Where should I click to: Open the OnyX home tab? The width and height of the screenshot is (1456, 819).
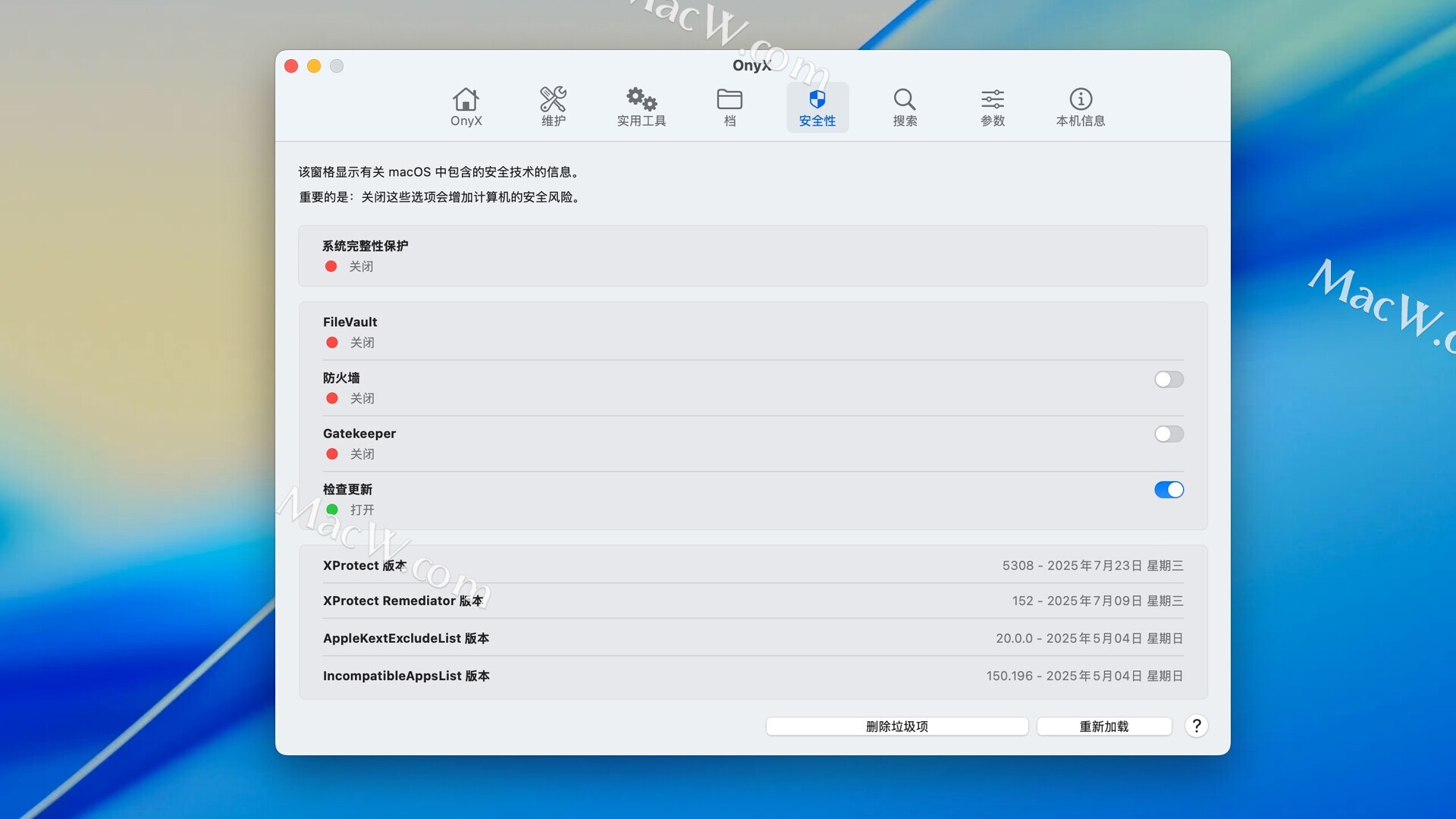[x=466, y=107]
